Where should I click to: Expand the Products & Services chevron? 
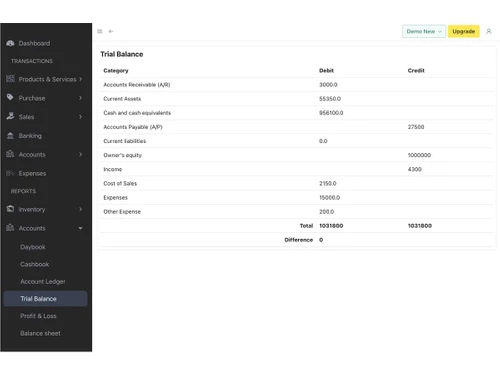tap(80, 79)
